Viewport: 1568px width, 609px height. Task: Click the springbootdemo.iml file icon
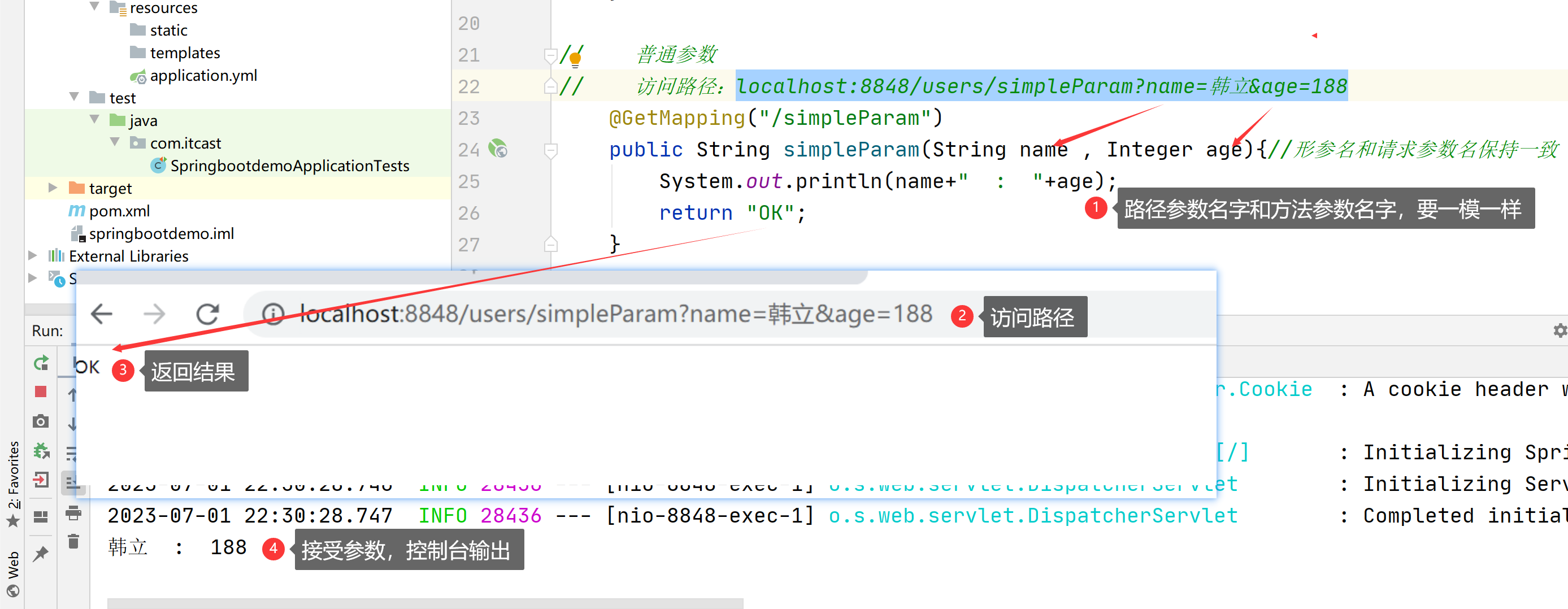click(77, 234)
